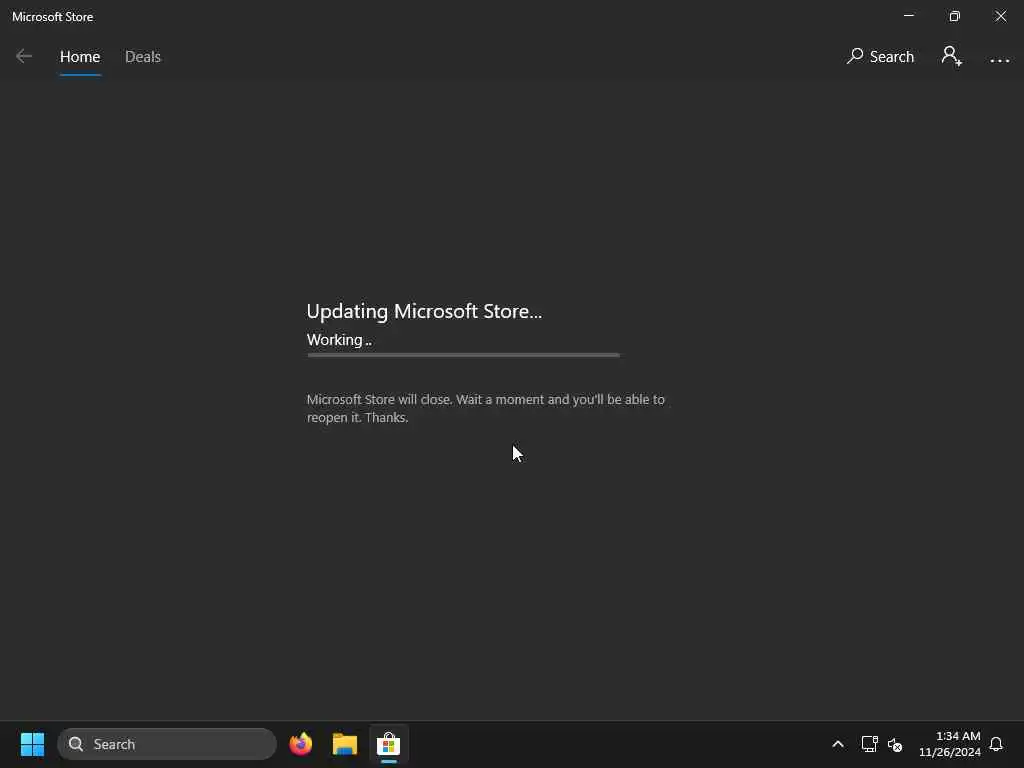Close the Microsoft Store window
This screenshot has width=1024, height=768.
click(x=1000, y=16)
